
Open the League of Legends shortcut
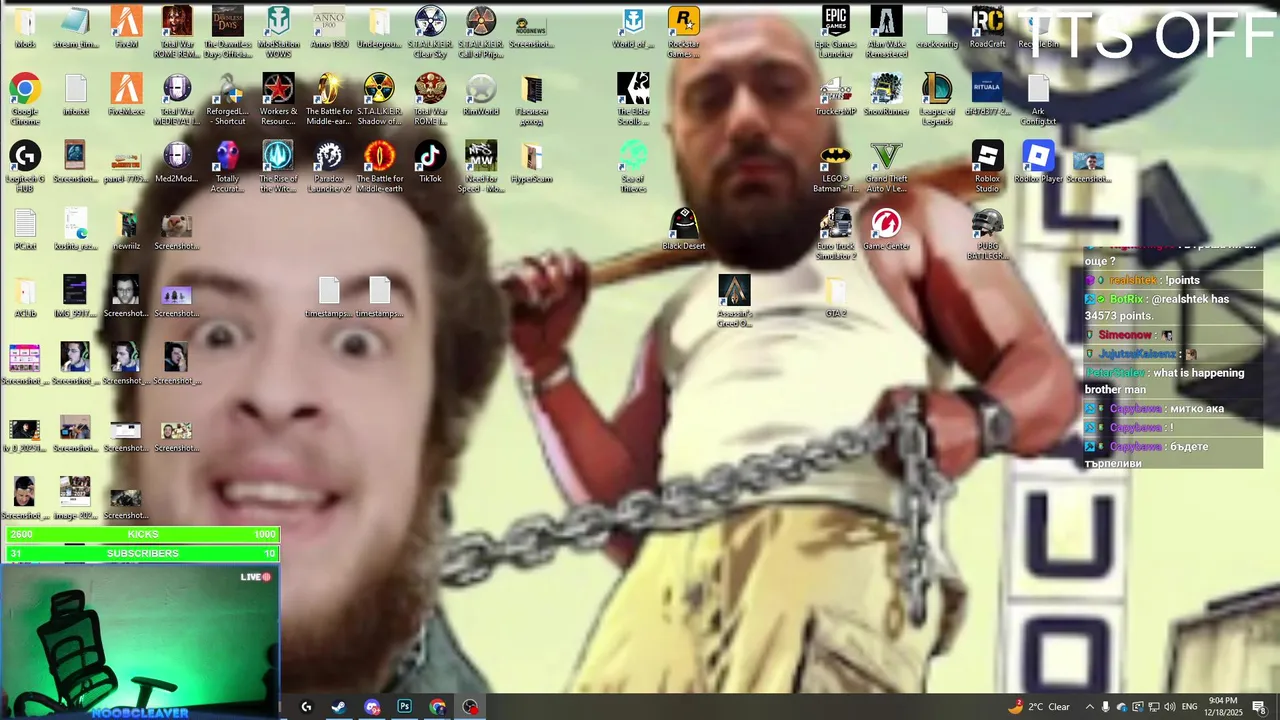(x=937, y=100)
